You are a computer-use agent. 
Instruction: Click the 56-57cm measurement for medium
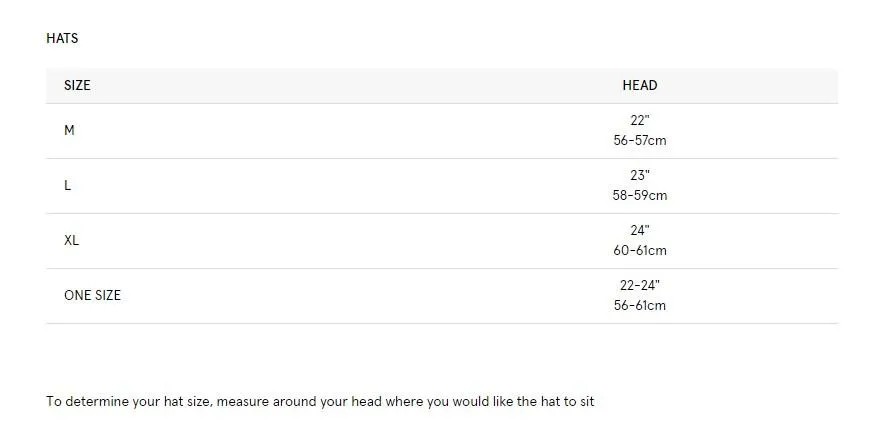(639, 140)
